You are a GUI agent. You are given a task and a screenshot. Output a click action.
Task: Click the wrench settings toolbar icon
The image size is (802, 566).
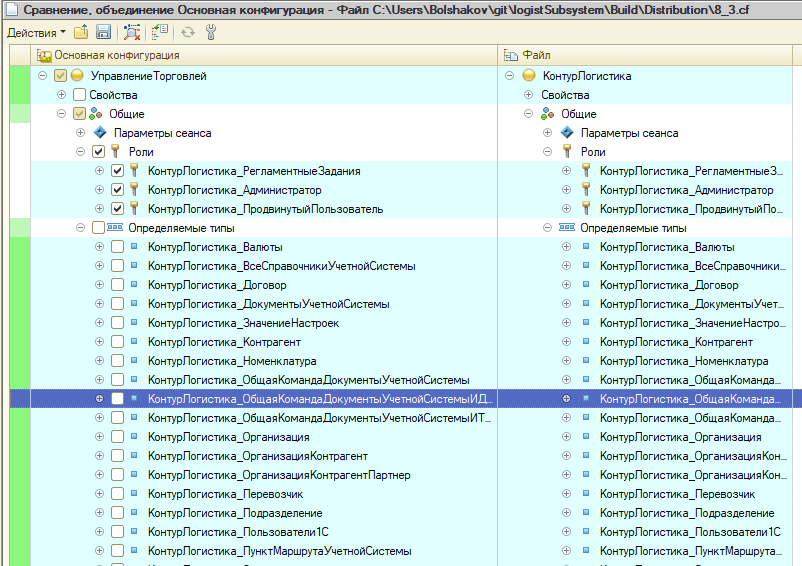tap(211, 32)
